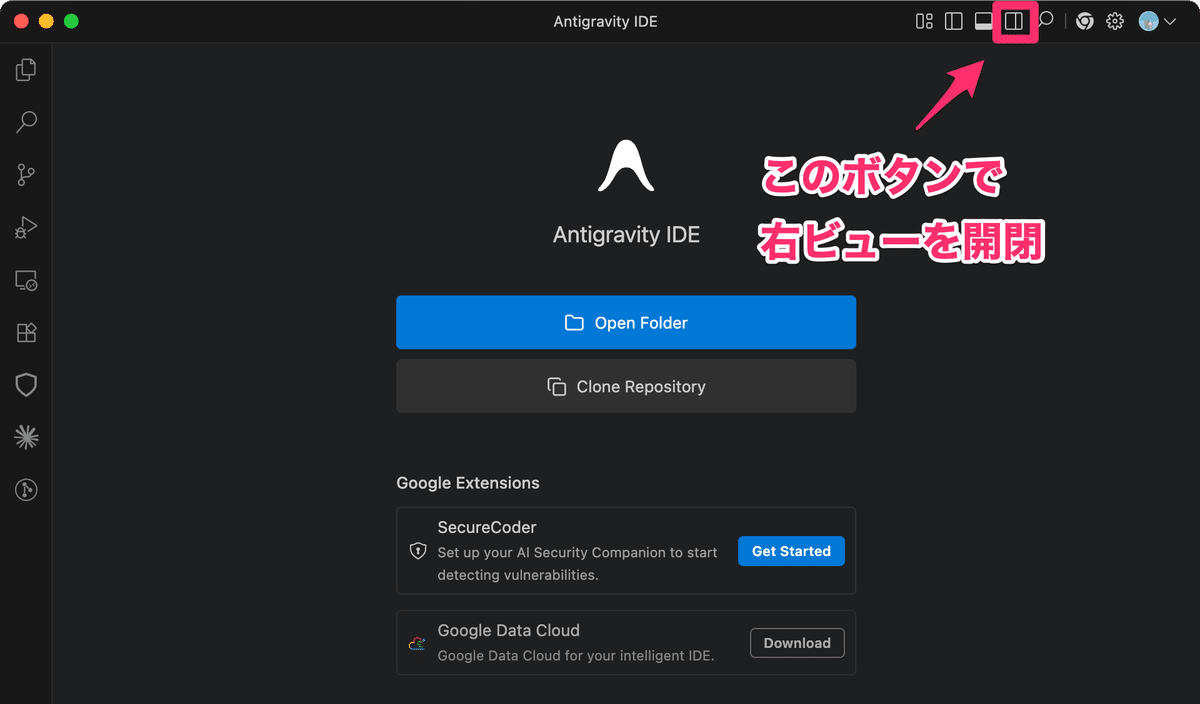Click Get Started for SecureCoder
Viewport: 1200px width, 704px height.
coord(791,551)
